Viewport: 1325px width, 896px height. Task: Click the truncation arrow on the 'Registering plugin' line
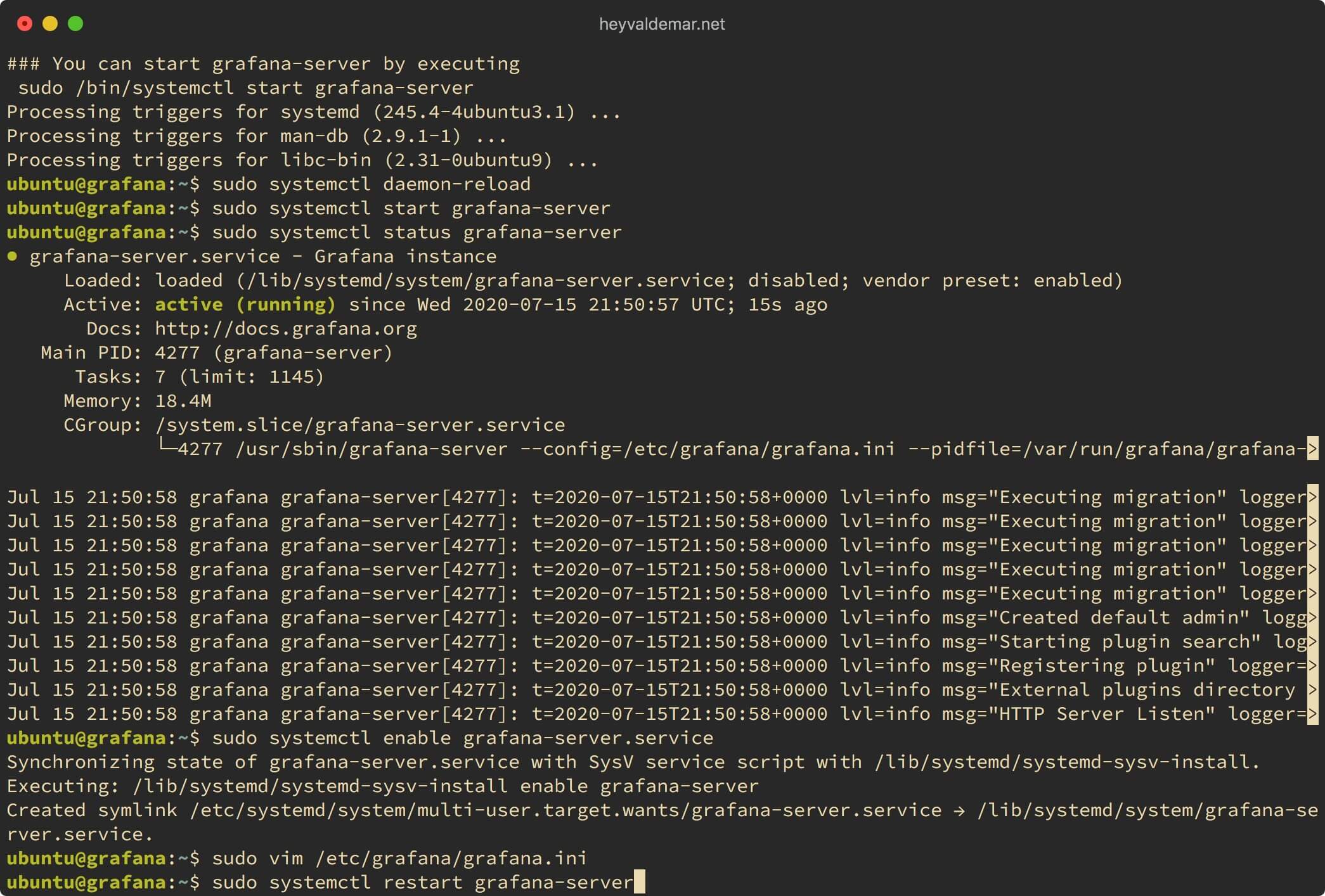coord(1312,666)
